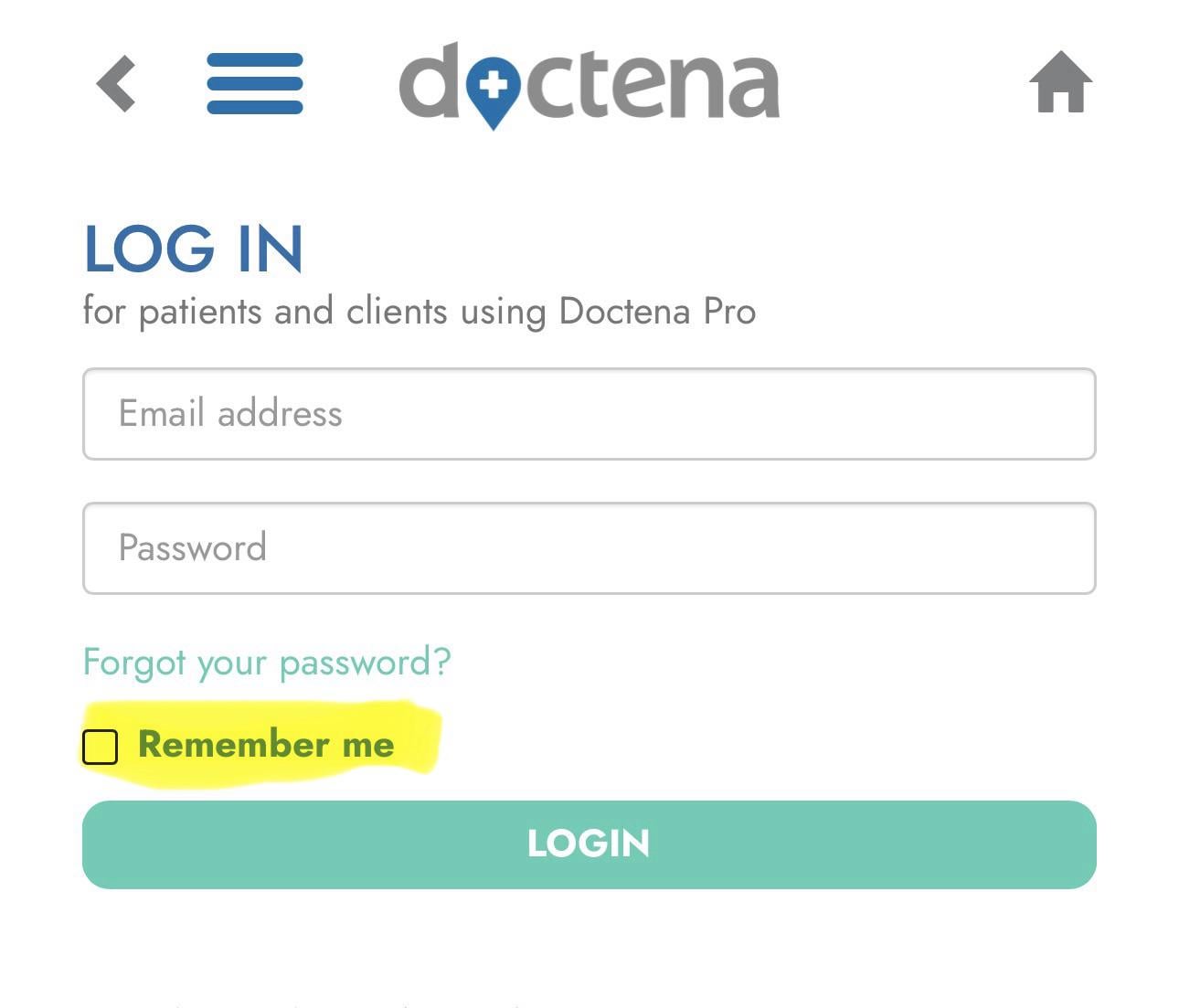Open the hamburger navigation menu
Screen dimensions: 1179x1008
254,83
